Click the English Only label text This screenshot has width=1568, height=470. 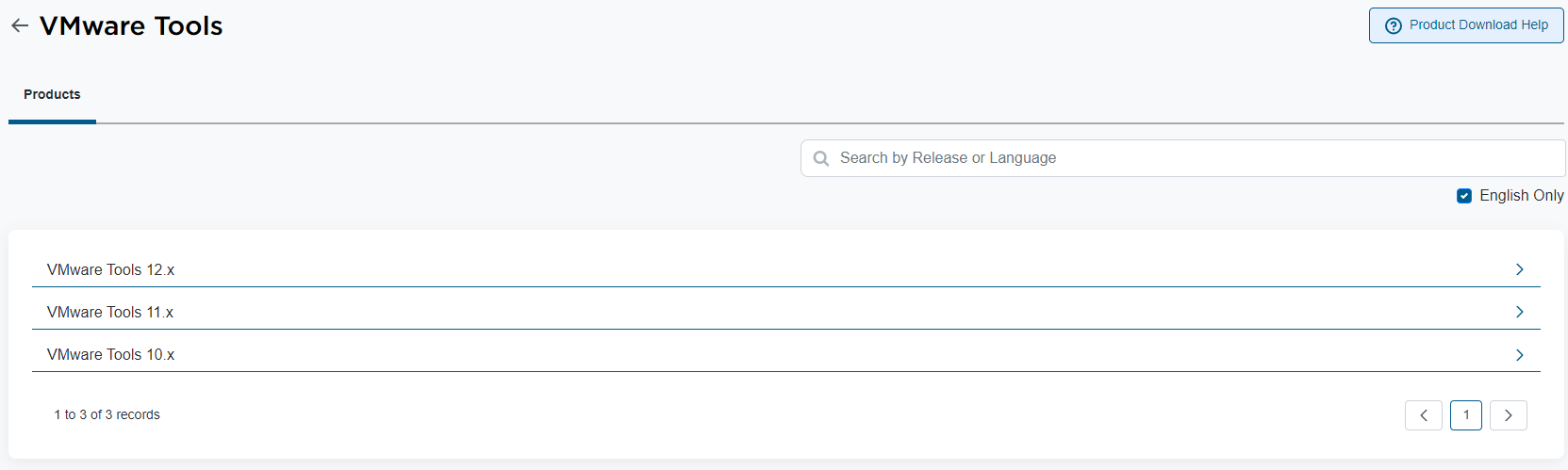pyautogui.click(x=1521, y=196)
